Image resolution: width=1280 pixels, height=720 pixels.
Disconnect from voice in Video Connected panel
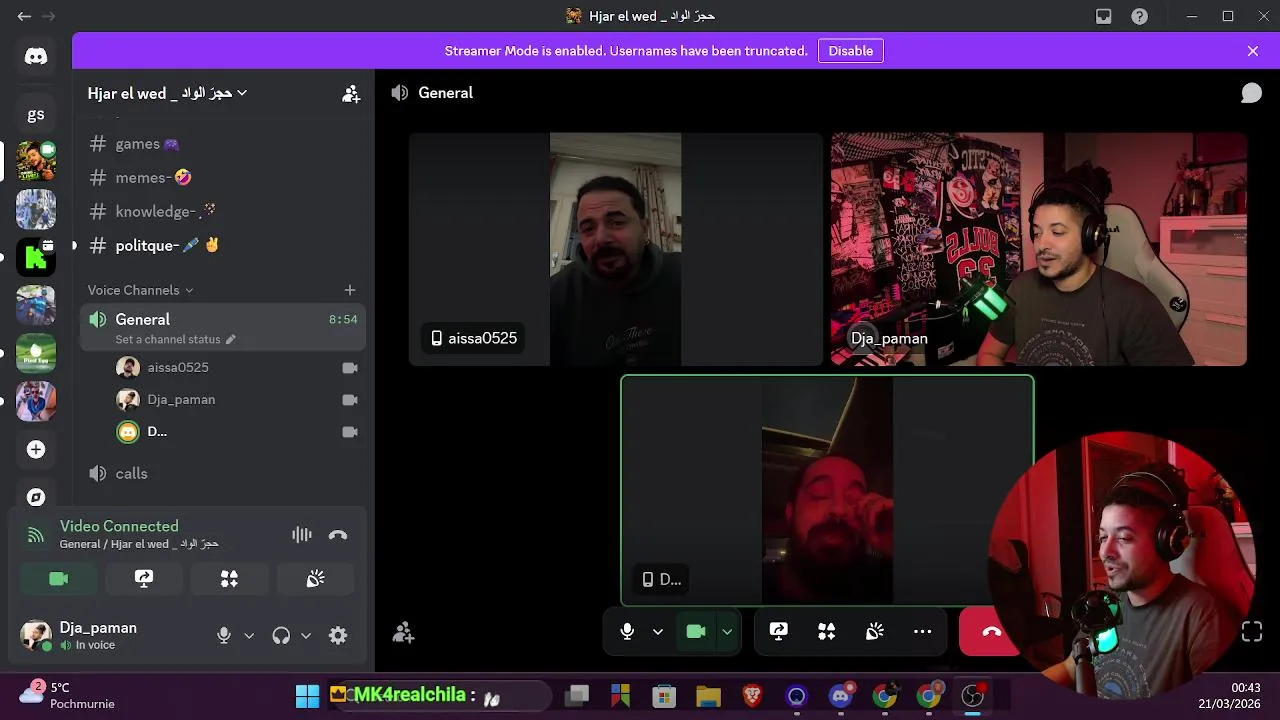coord(338,535)
